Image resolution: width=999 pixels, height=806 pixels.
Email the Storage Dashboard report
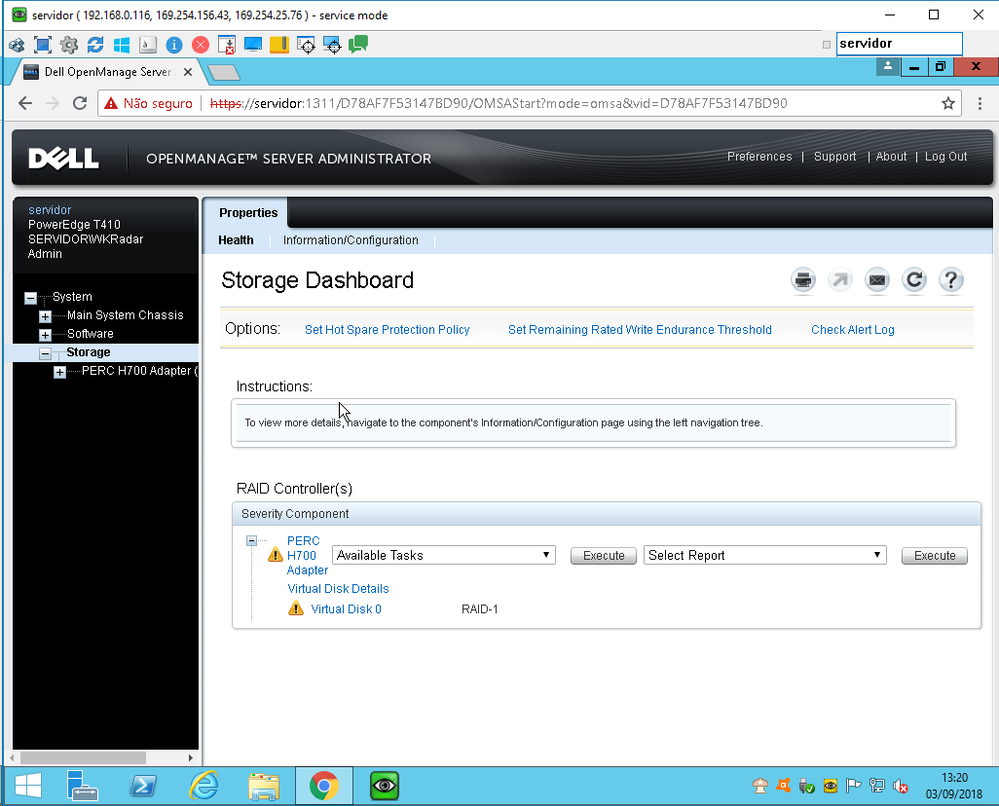(x=877, y=280)
